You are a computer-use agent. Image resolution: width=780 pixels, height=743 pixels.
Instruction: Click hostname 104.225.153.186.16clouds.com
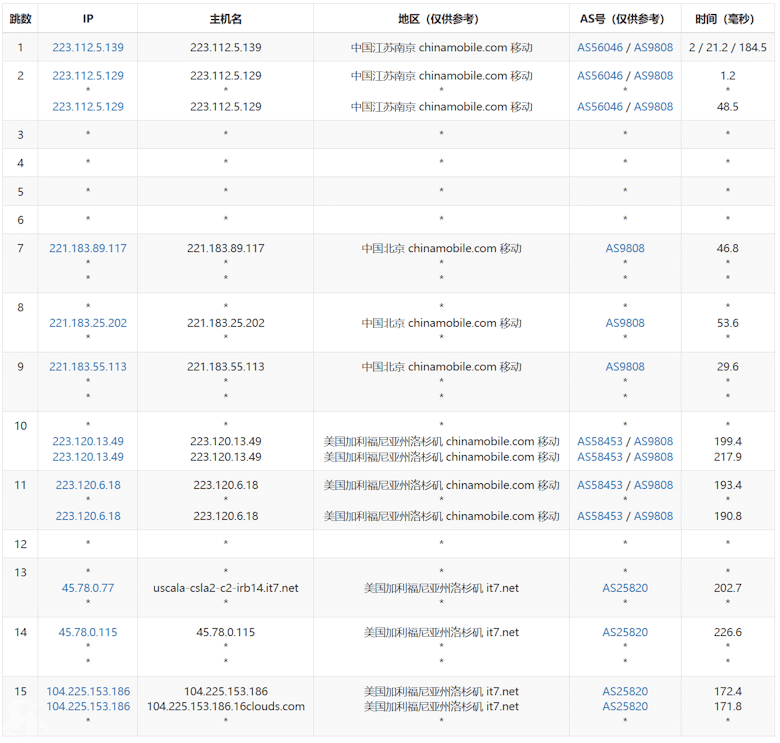(x=225, y=707)
